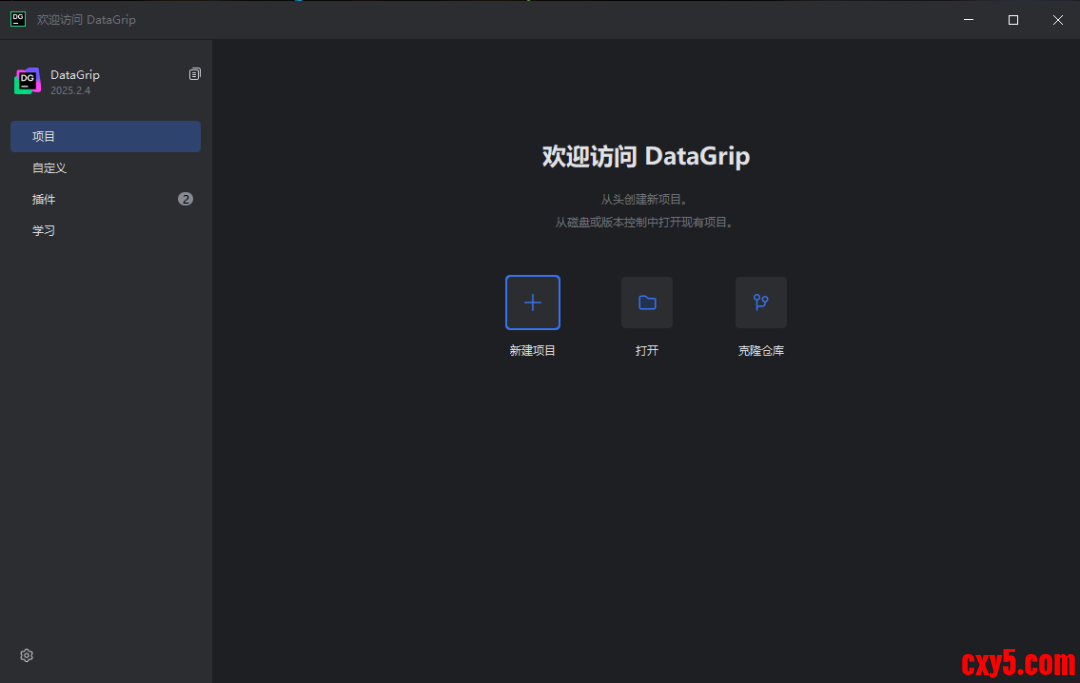Go to the 学习 tab
Screen dimensions: 1080x683
[x=44, y=230]
